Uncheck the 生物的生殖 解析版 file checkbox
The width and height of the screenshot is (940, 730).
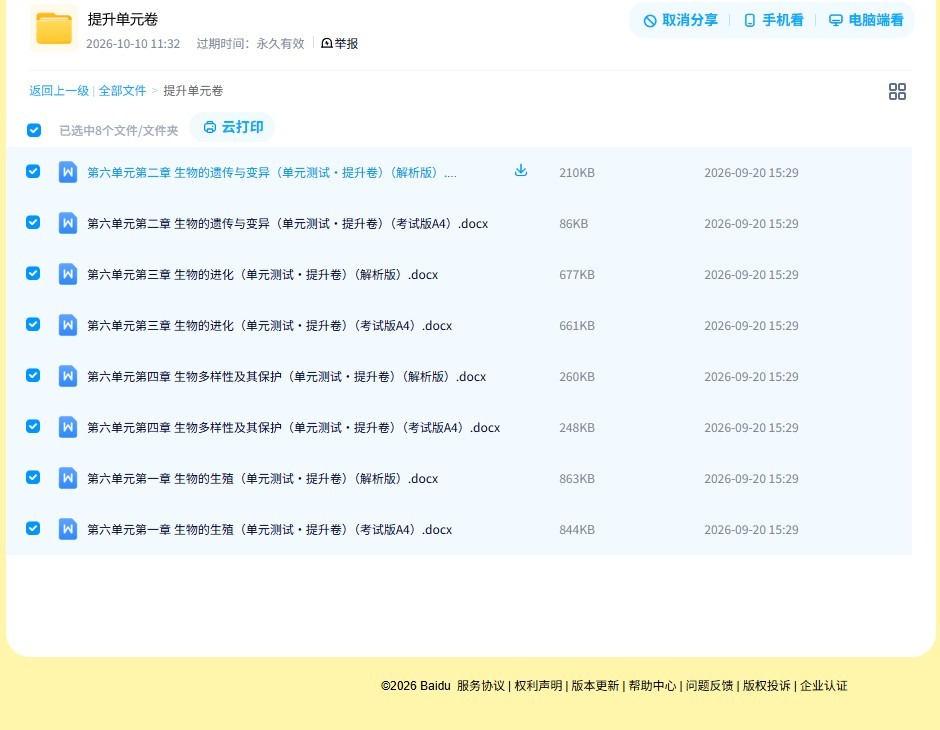tap(33, 477)
